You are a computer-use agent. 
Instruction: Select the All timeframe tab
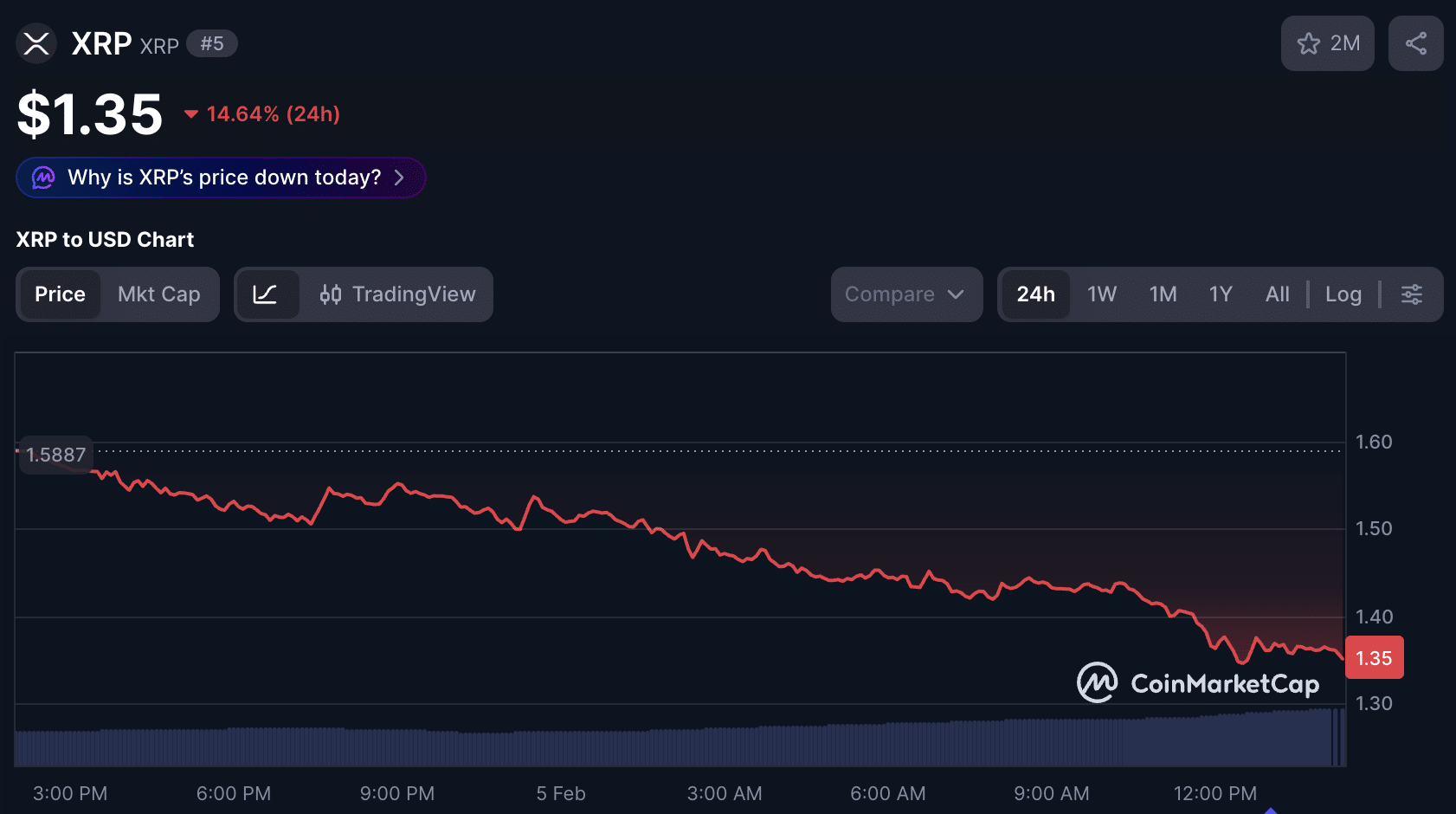click(x=1277, y=294)
